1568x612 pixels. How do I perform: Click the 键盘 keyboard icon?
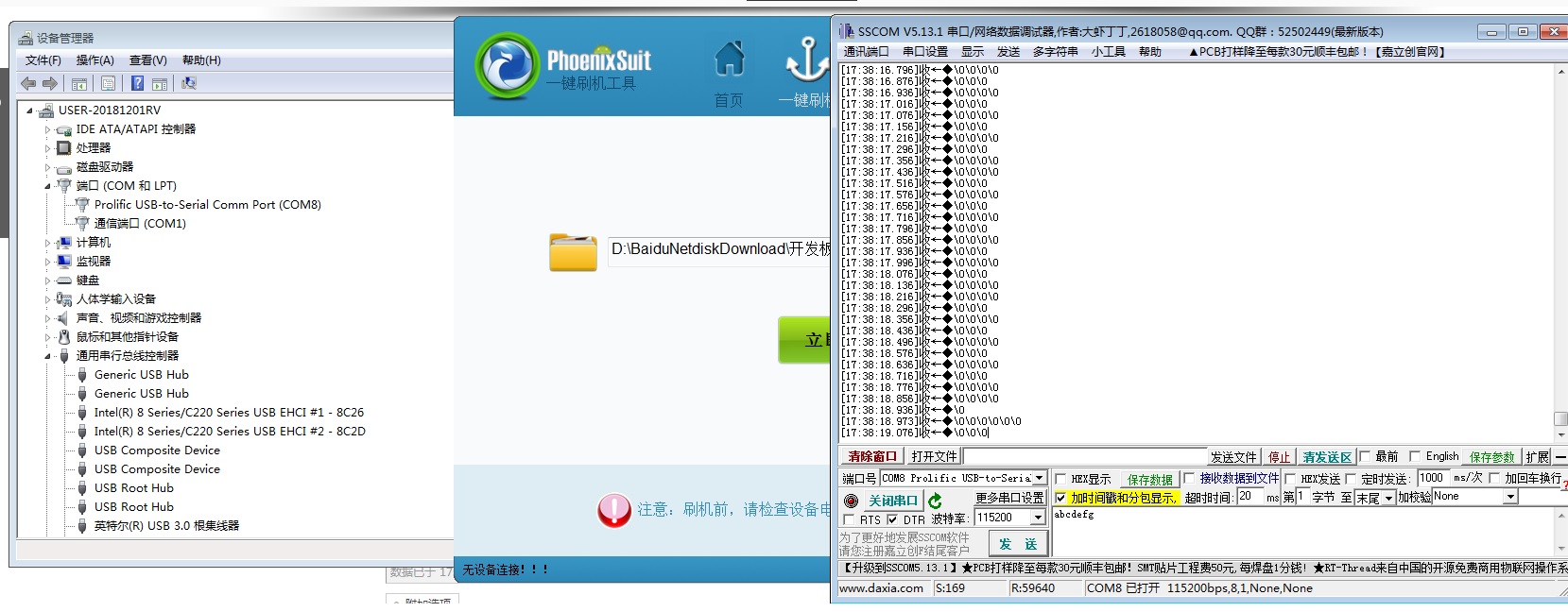[x=64, y=280]
